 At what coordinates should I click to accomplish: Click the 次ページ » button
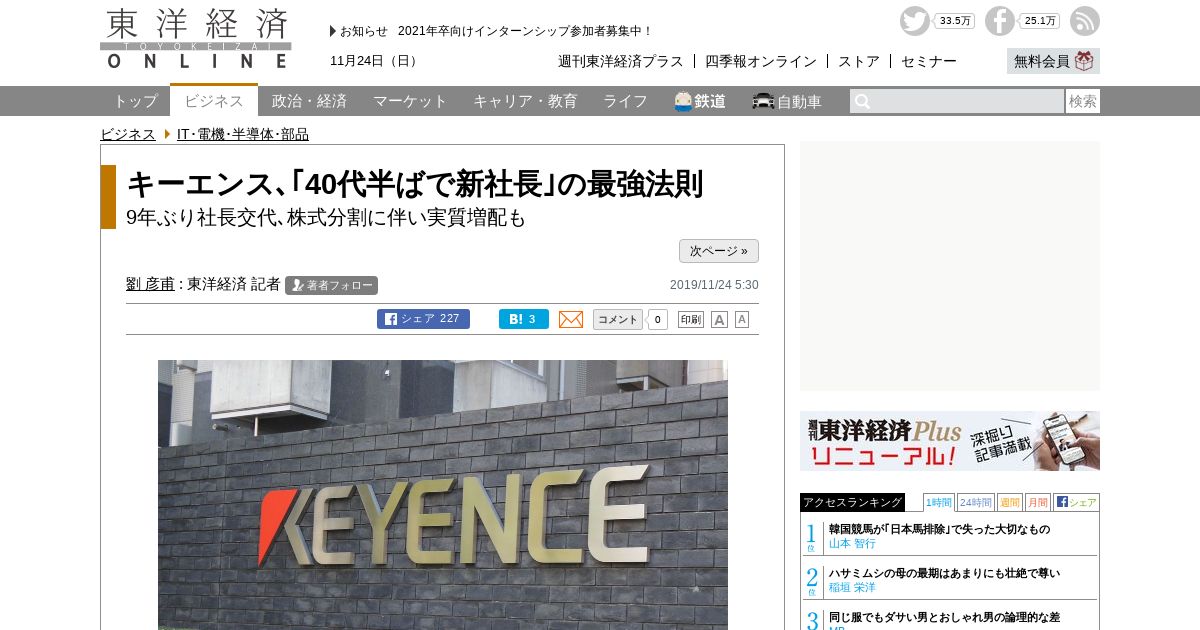(x=719, y=251)
